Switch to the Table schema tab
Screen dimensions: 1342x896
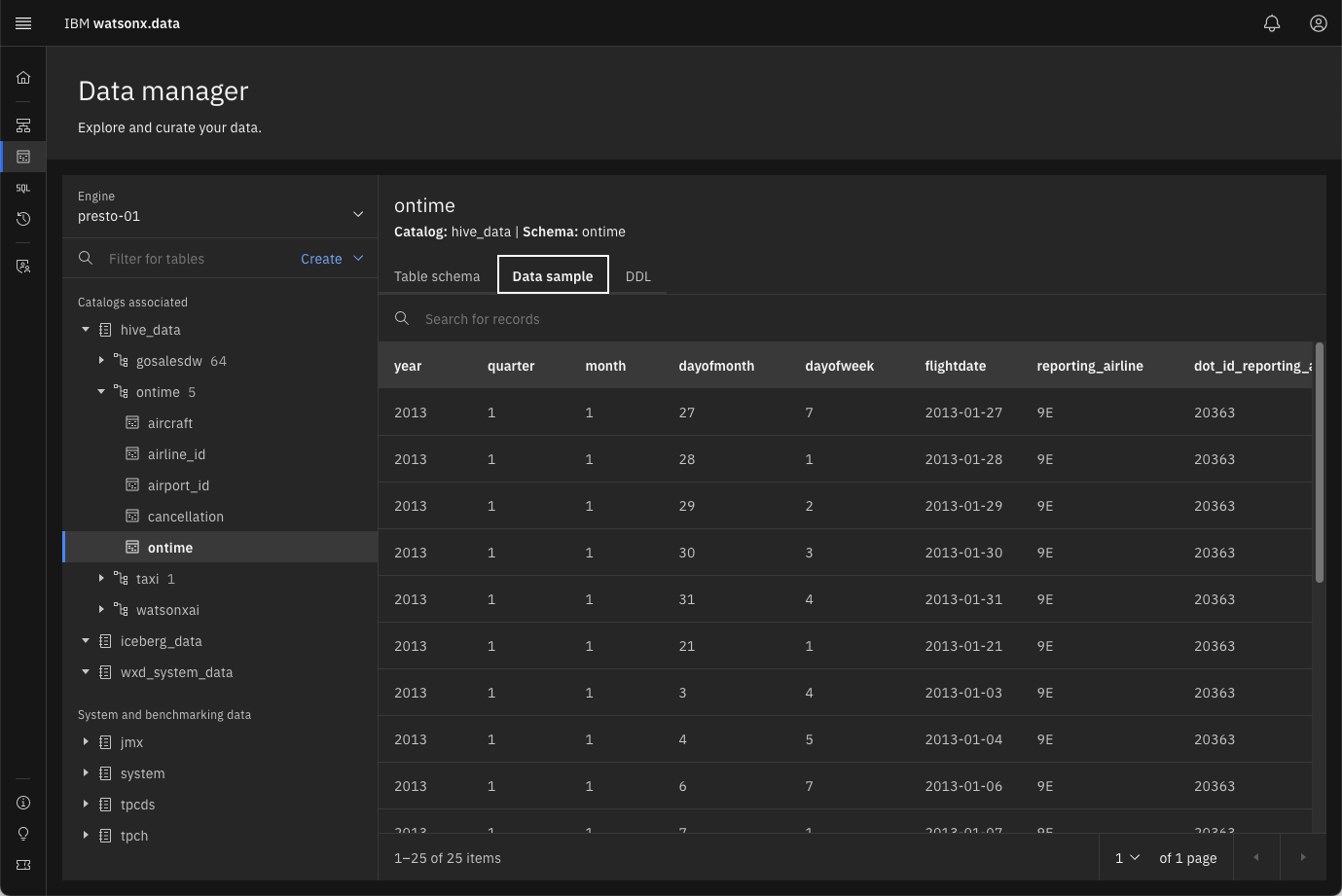pyautogui.click(x=437, y=275)
